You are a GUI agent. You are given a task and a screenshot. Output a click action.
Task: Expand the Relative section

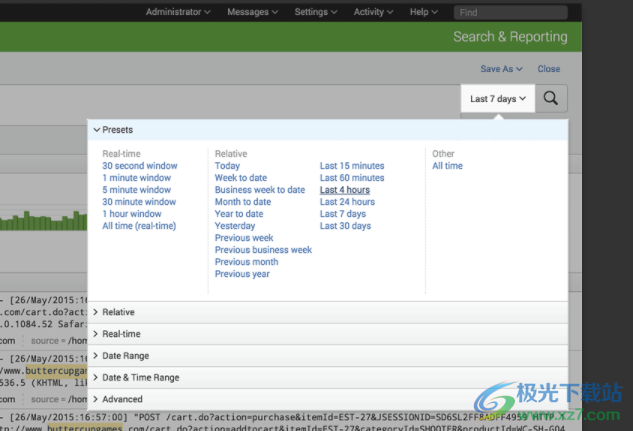click(x=327, y=312)
